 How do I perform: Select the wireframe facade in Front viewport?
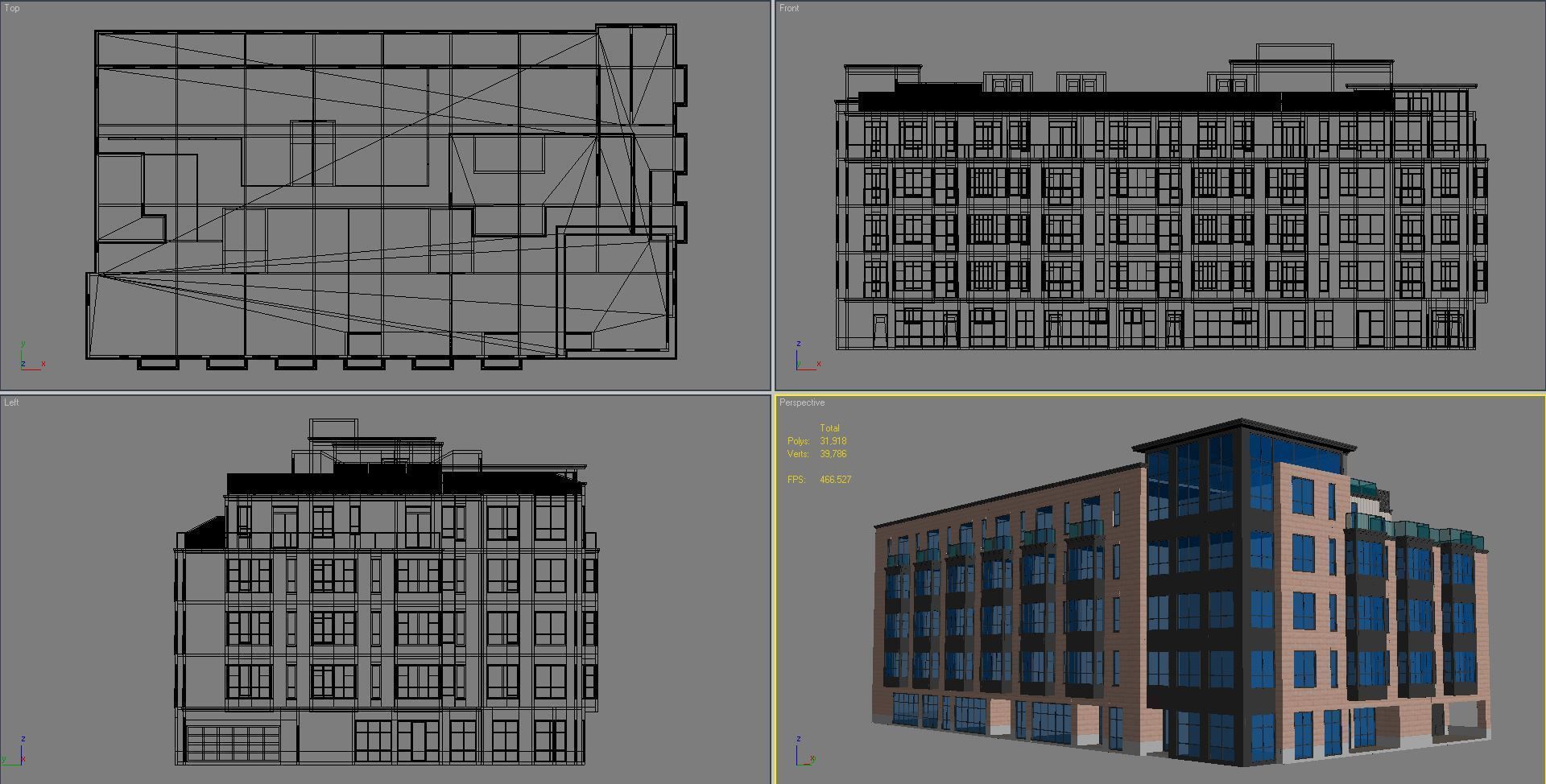[x=1160, y=196]
